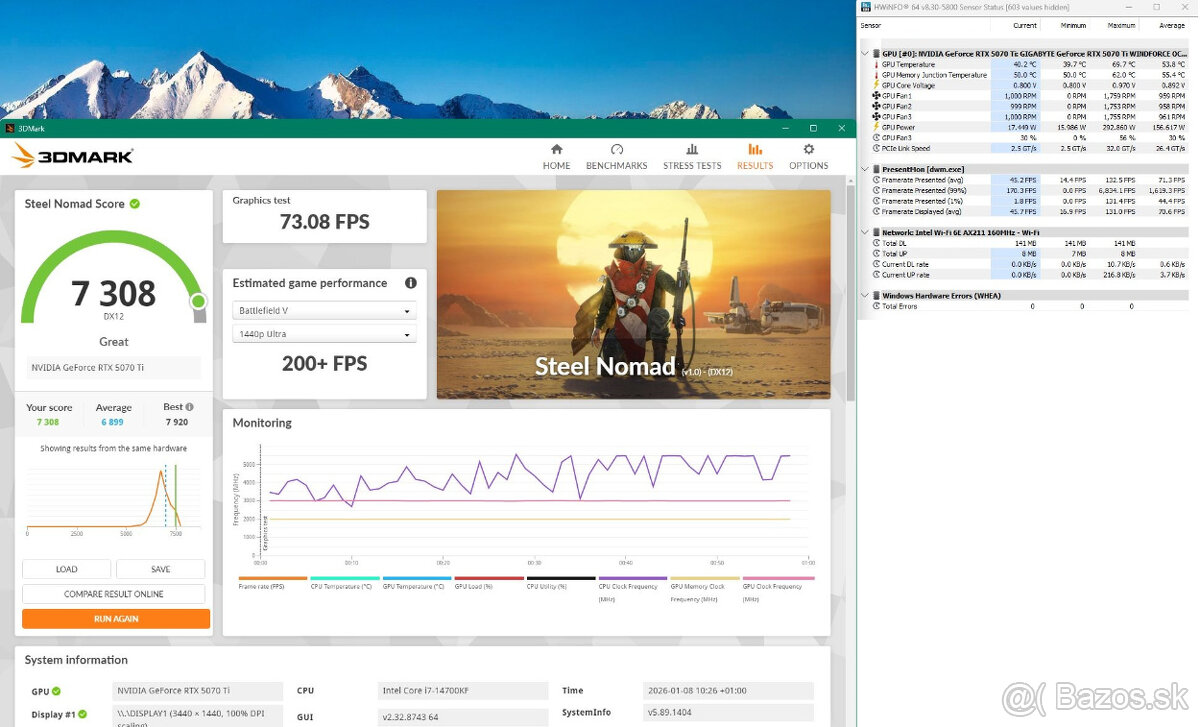The image size is (1200, 727).
Task: Switch to the RESULTS tab
Action: tap(754, 156)
